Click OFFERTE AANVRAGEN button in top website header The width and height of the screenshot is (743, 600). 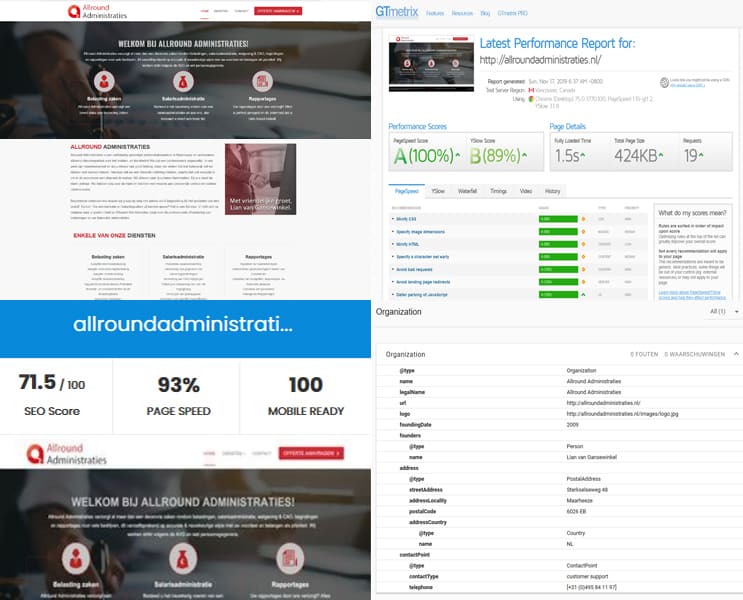point(278,11)
